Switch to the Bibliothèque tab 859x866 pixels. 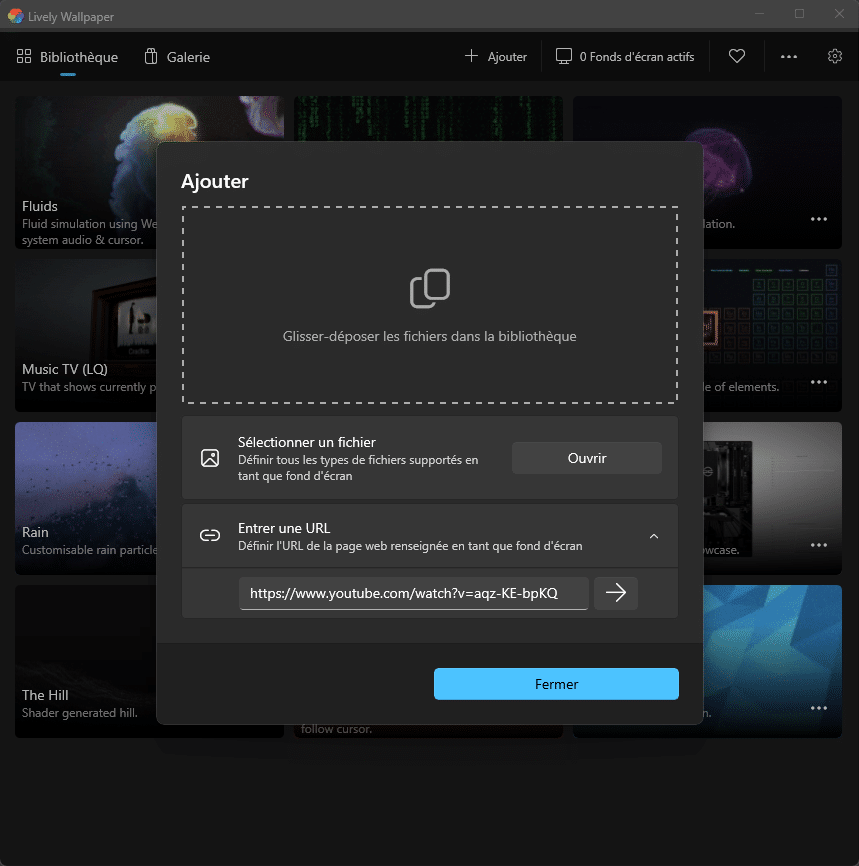(68, 57)
